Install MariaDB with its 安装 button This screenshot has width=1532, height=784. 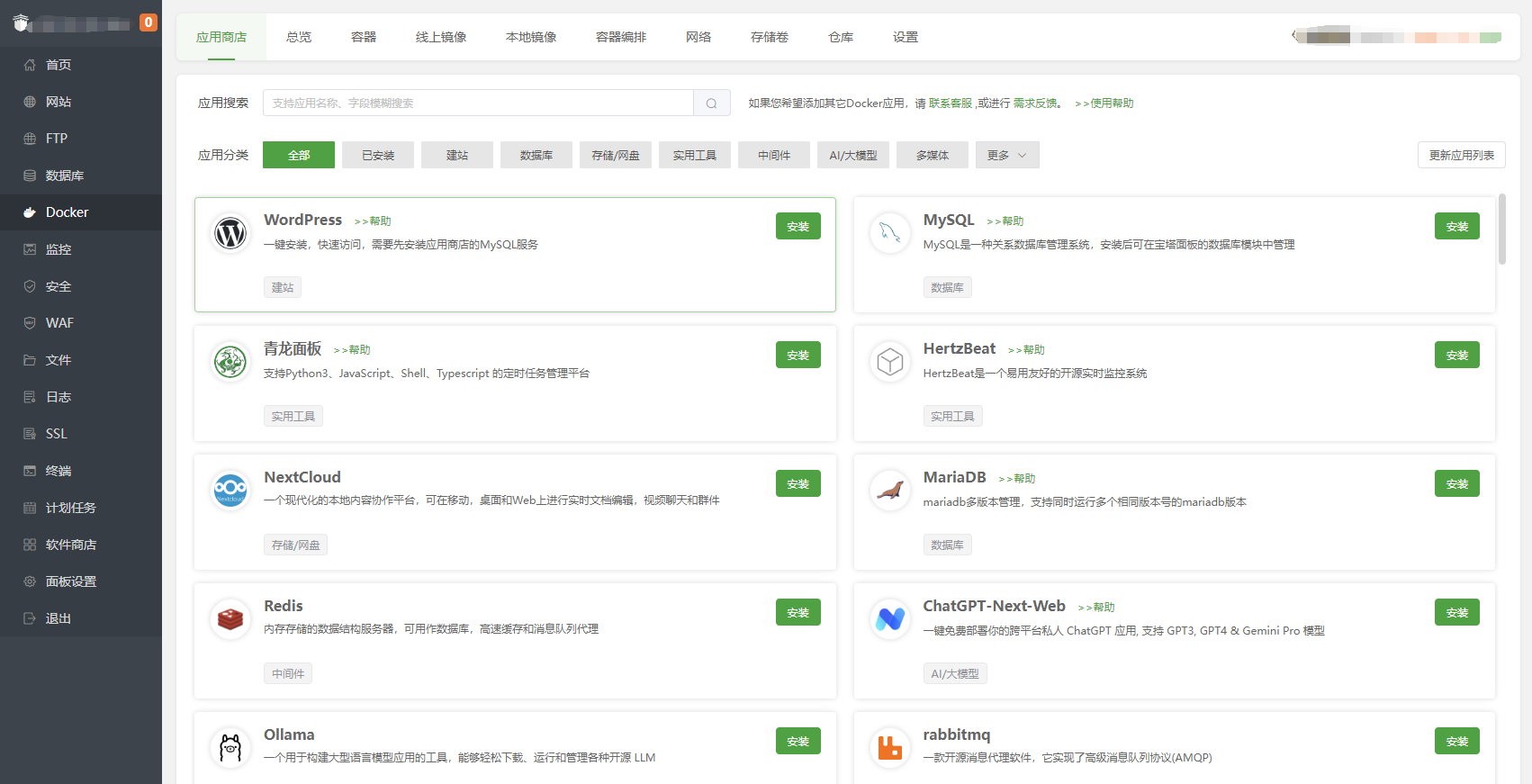1457,483
